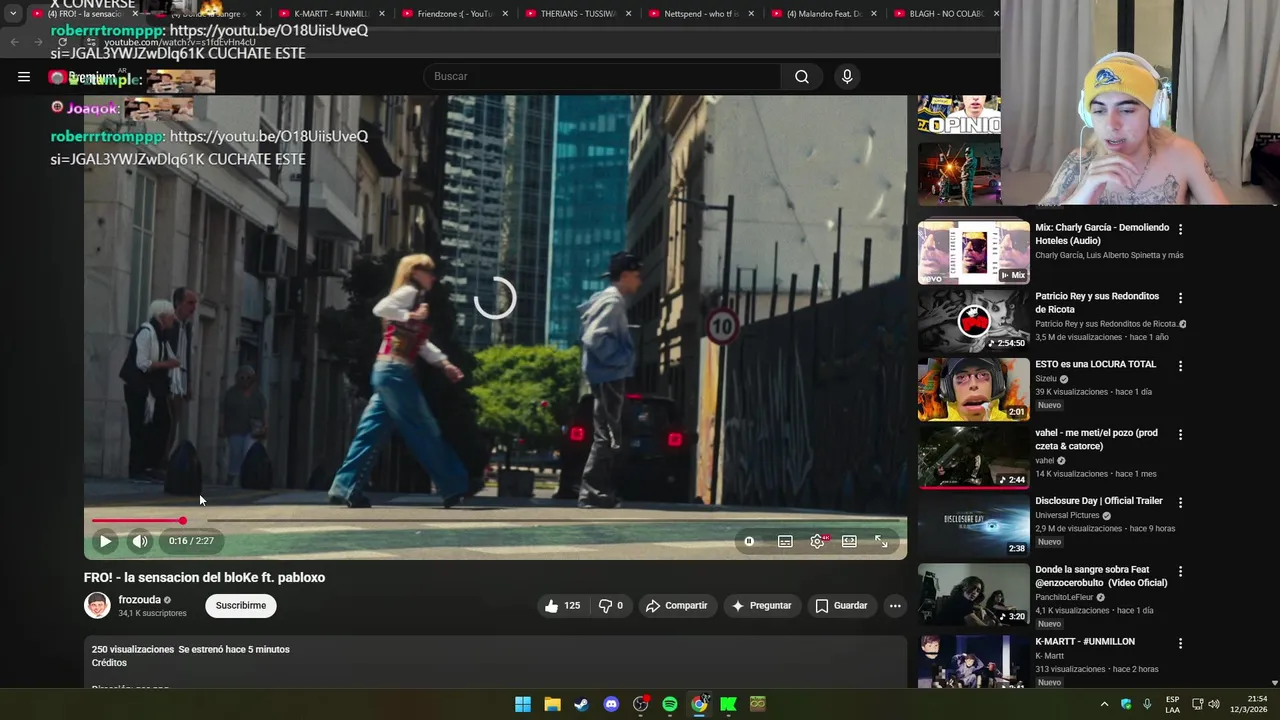Open Chrome from the taskbar
Screen dimensions: 1280x720
(x=699, y=704)
